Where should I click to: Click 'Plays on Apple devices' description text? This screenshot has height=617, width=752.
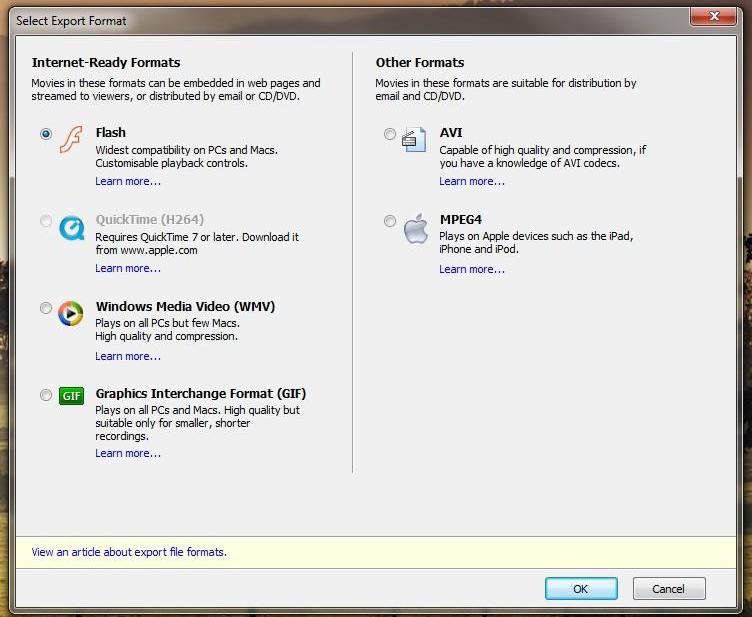536,243
